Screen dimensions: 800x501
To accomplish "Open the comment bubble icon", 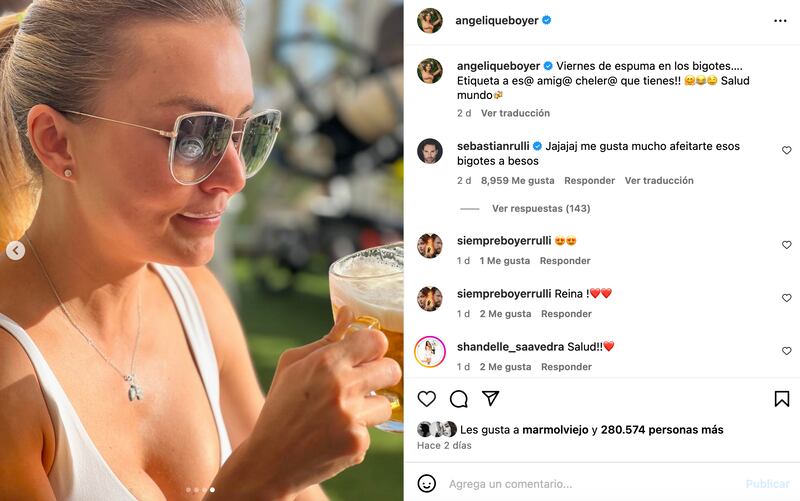I will 459,398.
